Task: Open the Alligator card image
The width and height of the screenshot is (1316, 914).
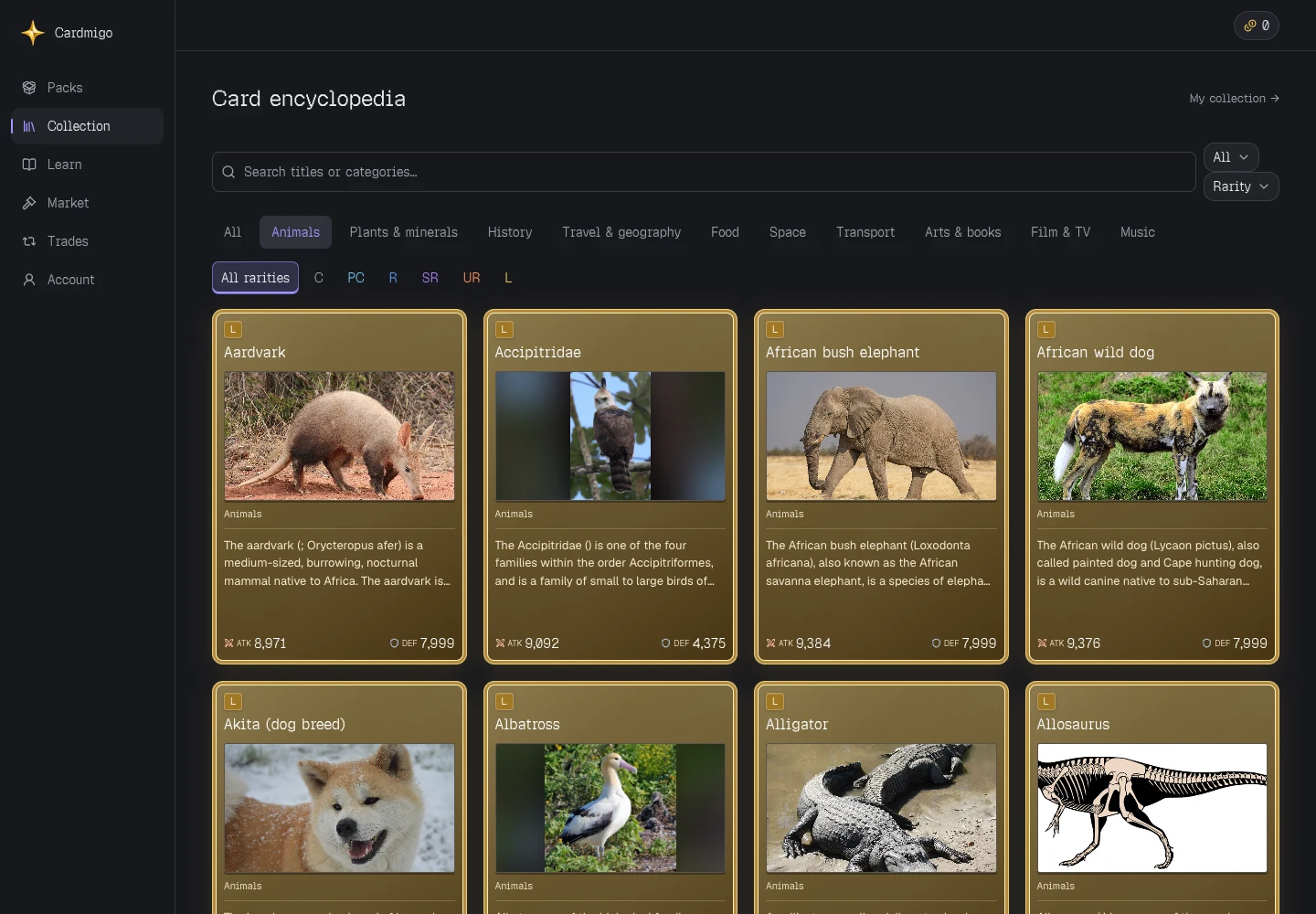Action: pyautogui.click(x=881, y=808)
